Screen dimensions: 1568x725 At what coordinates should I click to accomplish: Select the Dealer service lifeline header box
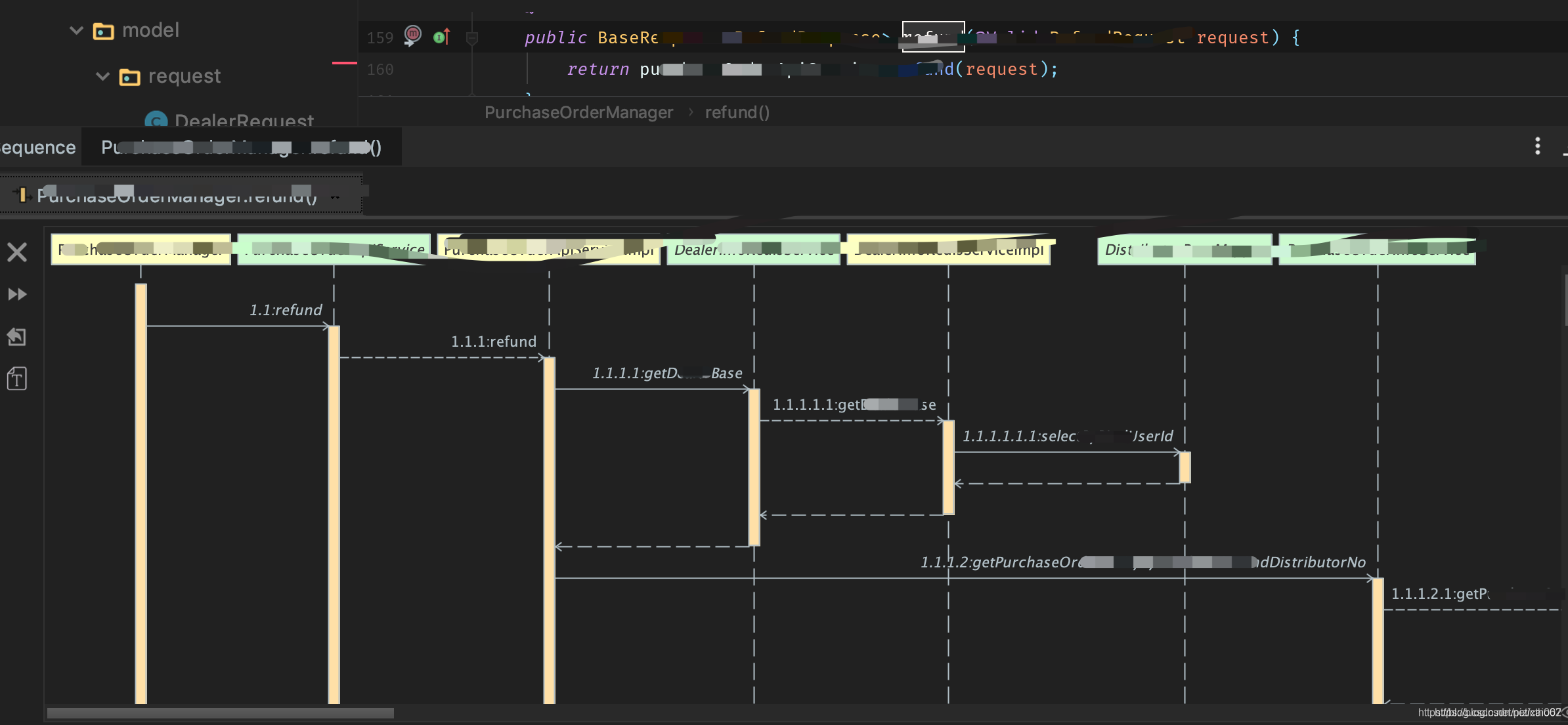coord(753,250)
